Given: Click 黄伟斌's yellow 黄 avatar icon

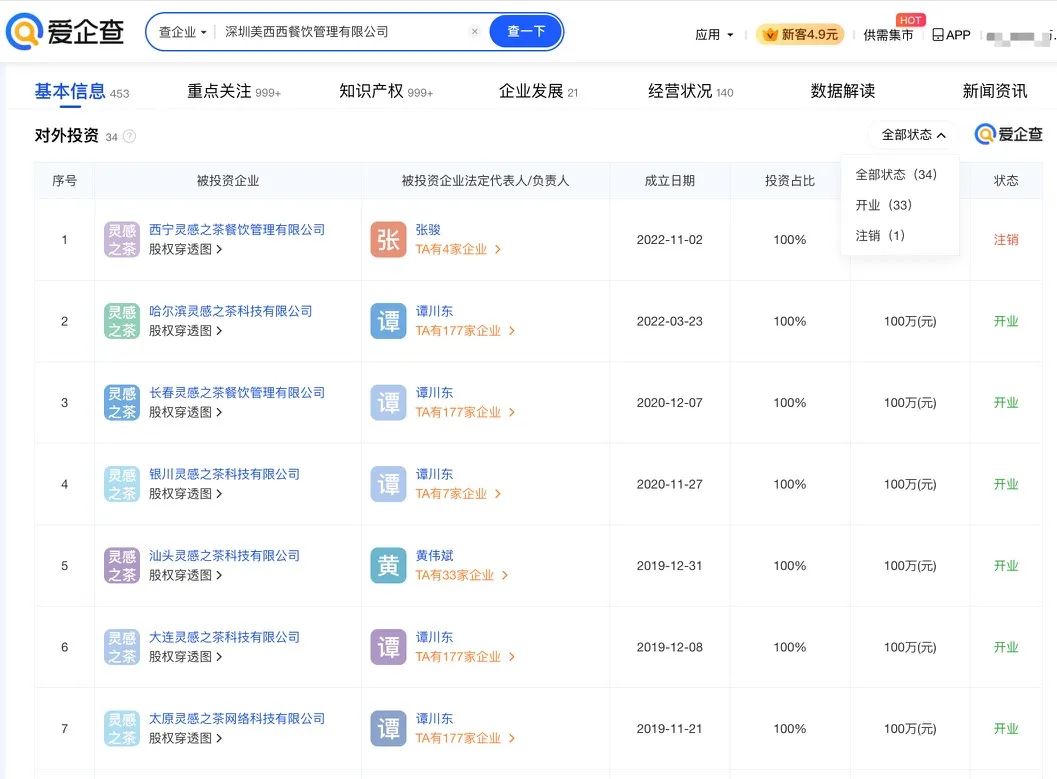Looking at the screenshot, I should click(x=387, y=565).
